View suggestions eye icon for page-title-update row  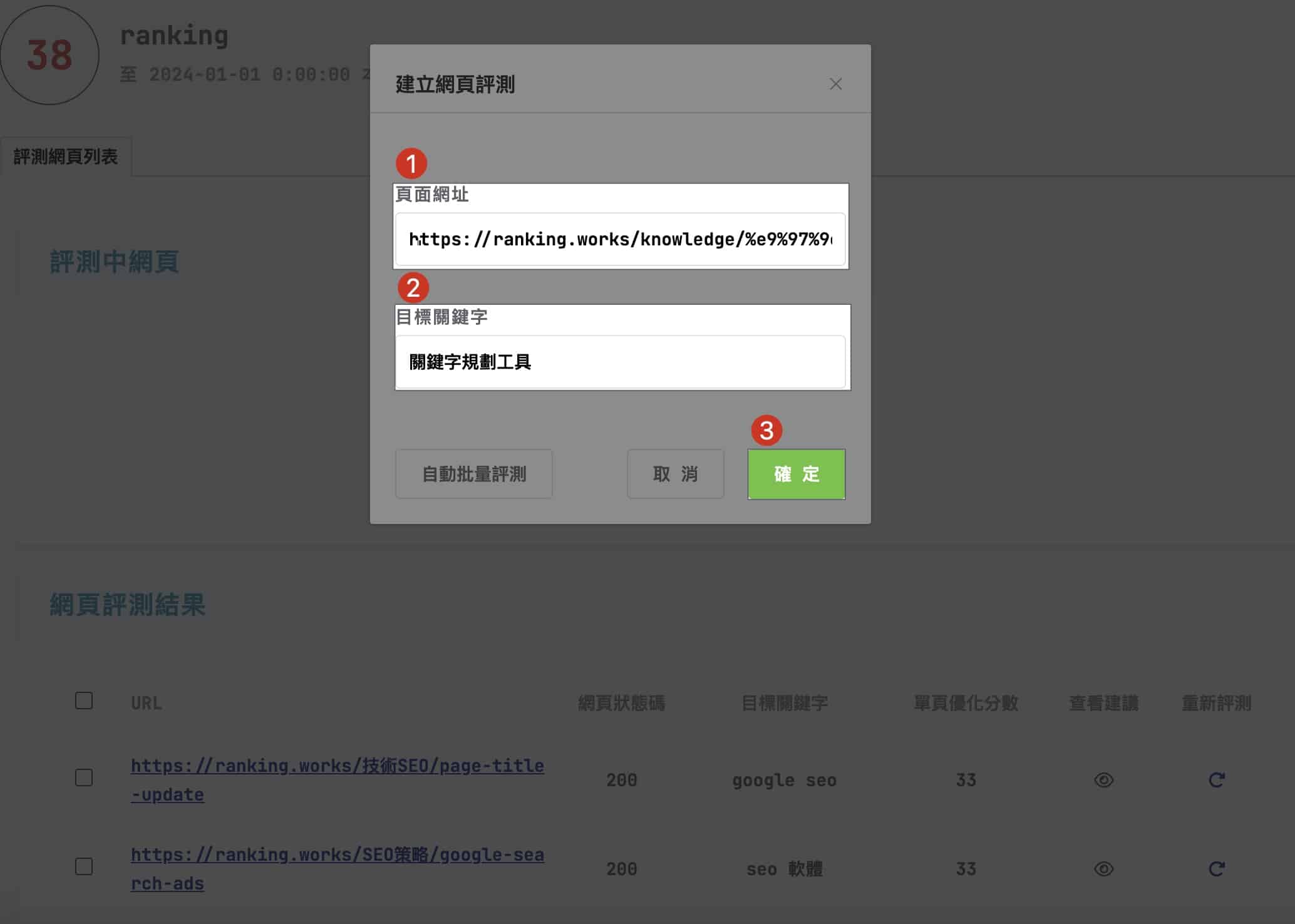click(x=1103, y=780)
